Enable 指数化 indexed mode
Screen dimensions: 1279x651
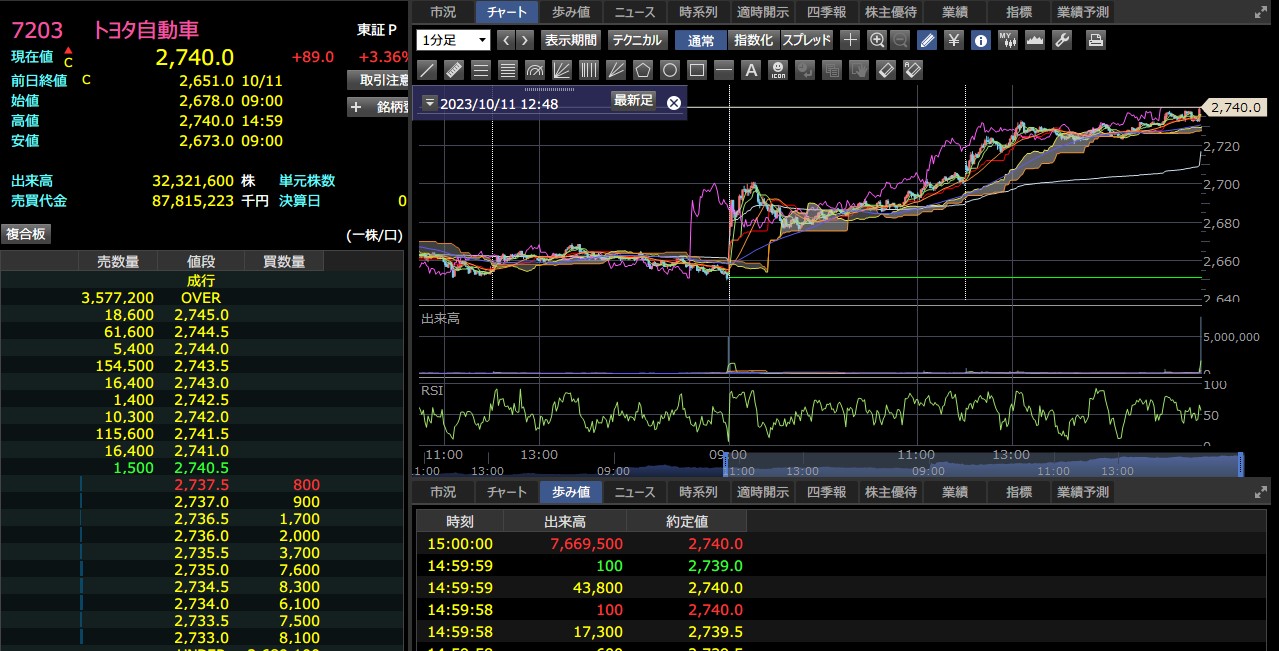753,40
